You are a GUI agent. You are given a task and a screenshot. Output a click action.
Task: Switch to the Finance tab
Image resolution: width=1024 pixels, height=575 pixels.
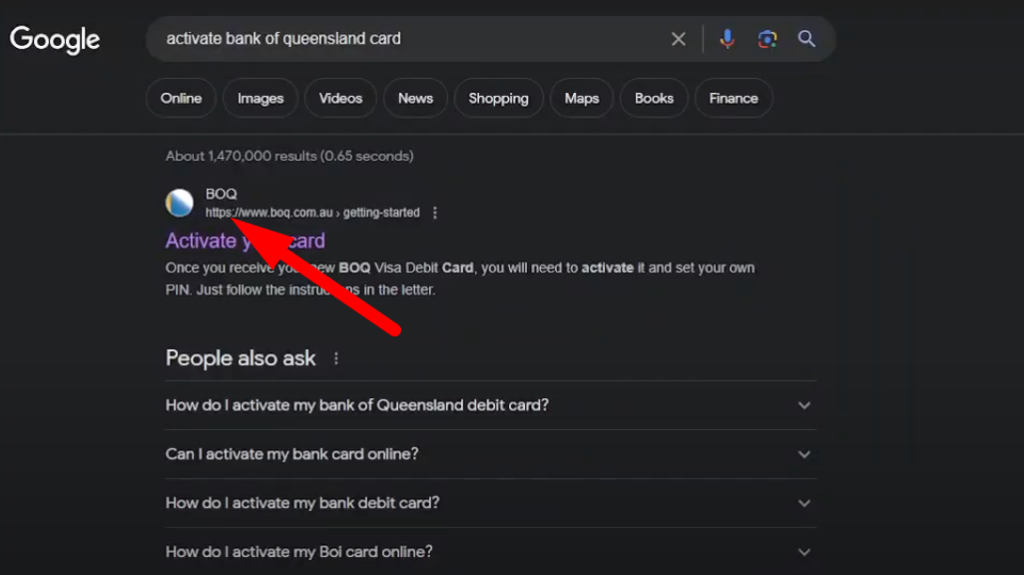coord(733,98)
